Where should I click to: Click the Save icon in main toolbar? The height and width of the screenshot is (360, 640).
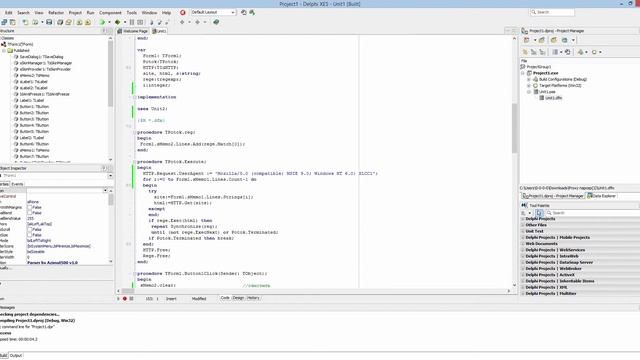(x=49, y=22)
